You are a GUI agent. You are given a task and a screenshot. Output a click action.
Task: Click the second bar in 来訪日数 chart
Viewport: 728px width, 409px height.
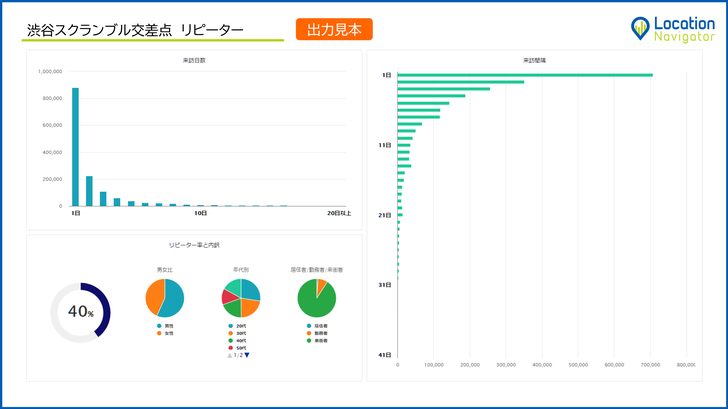[x=89, y=191]
